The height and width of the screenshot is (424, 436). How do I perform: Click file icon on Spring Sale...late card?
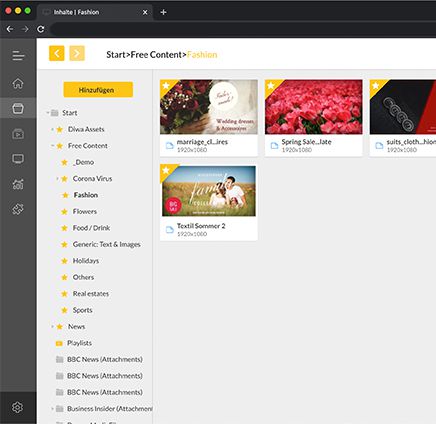pyautogui.click(x=274, y=145)
